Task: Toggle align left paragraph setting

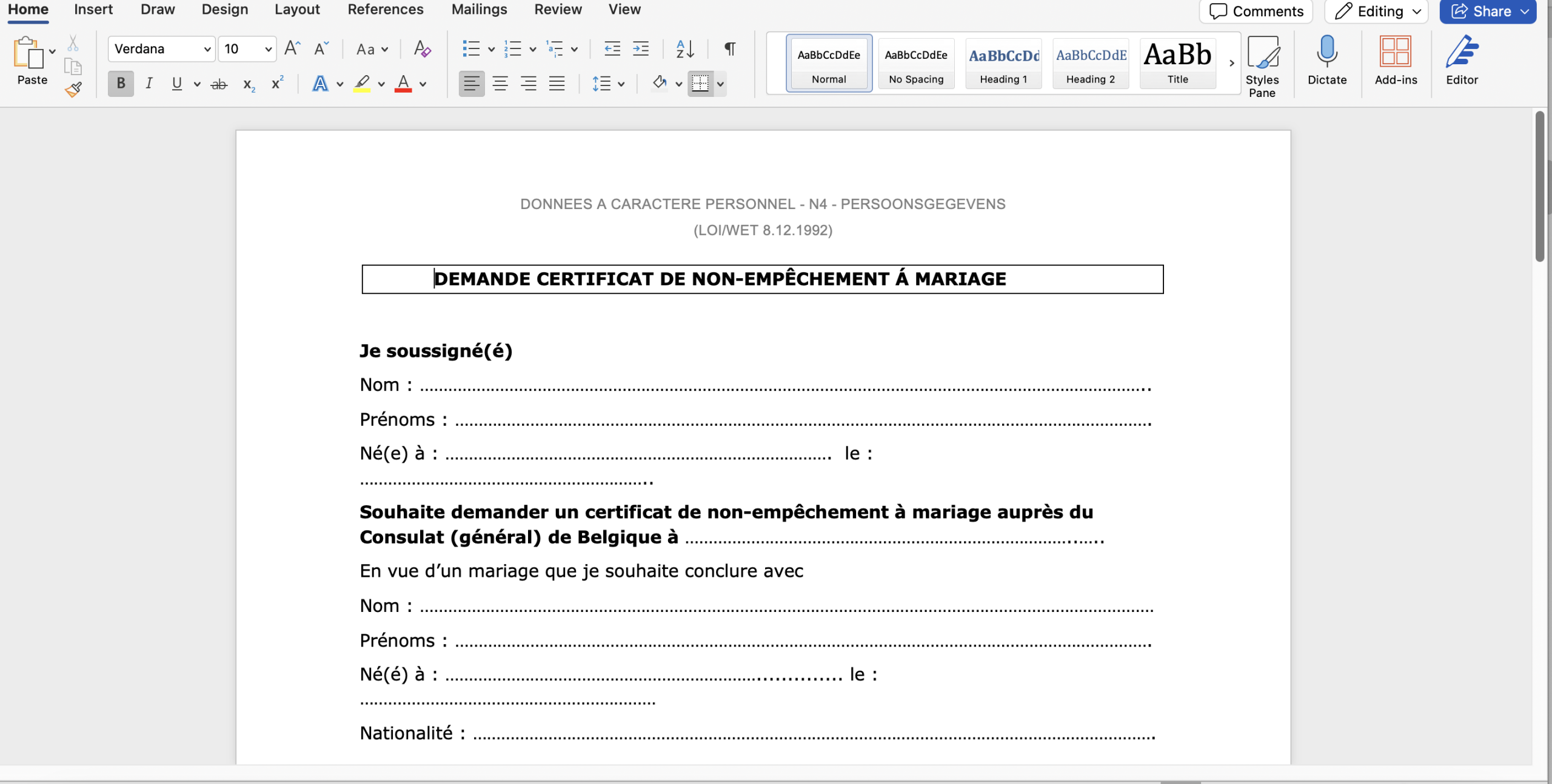Action: tap(472, 84)
